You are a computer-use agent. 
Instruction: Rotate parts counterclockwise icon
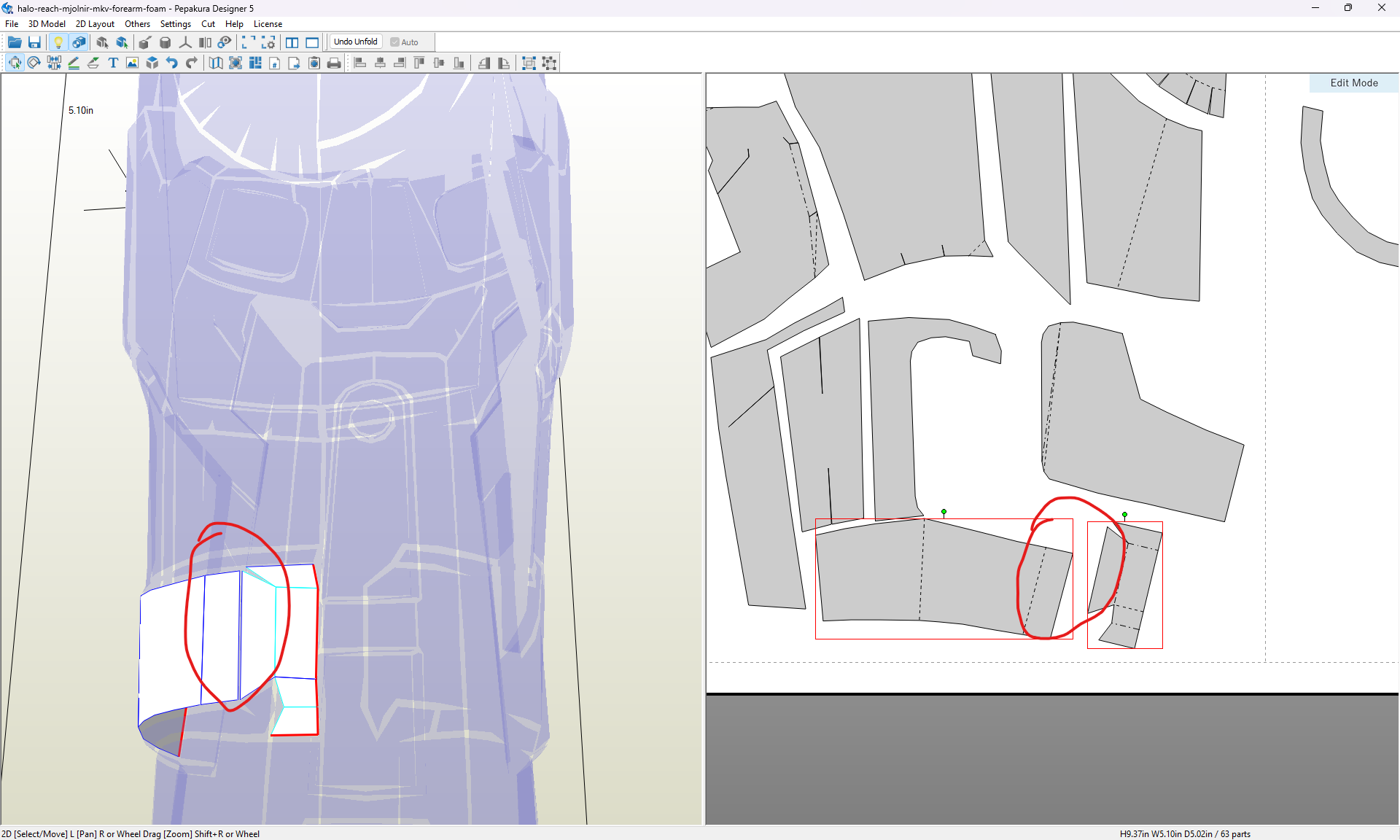(484, 63)
